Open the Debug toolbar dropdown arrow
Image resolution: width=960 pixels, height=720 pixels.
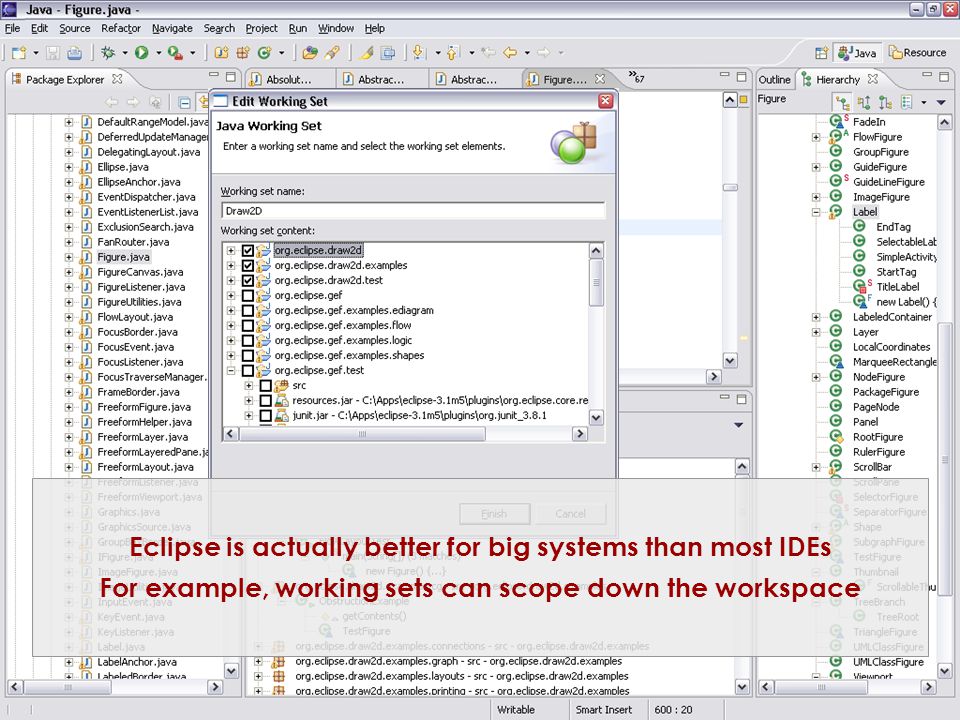pyautogui.click(x=124, y=53)
